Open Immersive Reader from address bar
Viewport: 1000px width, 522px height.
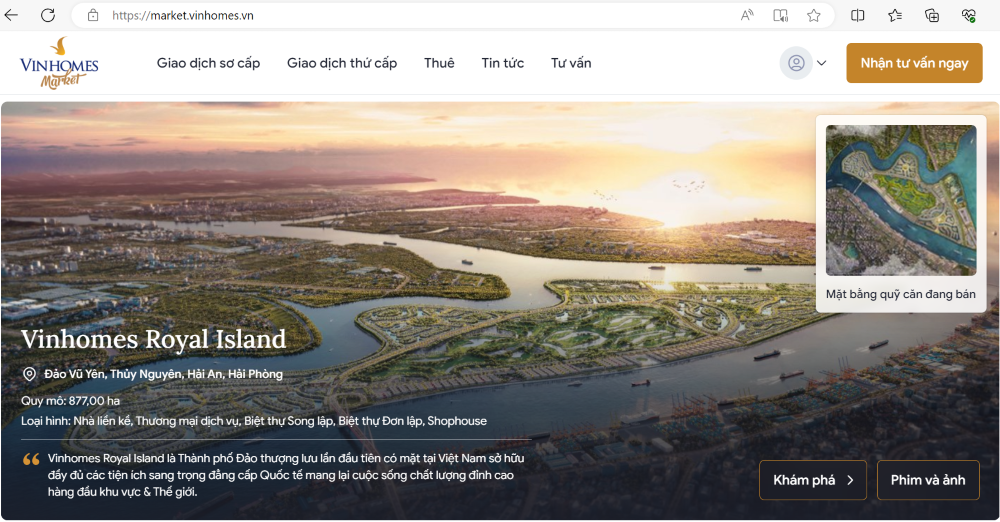coord(780,15)
